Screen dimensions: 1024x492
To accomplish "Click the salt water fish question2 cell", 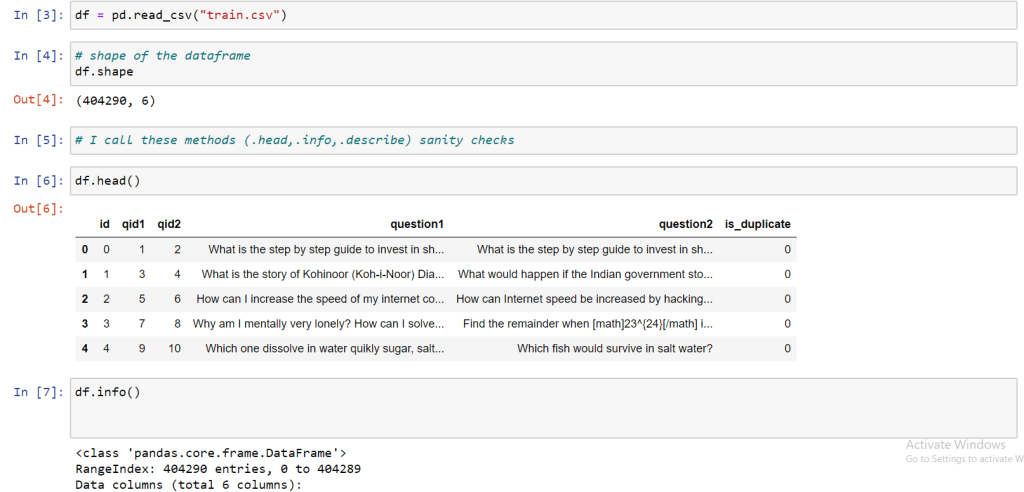I will click(614, 349).
